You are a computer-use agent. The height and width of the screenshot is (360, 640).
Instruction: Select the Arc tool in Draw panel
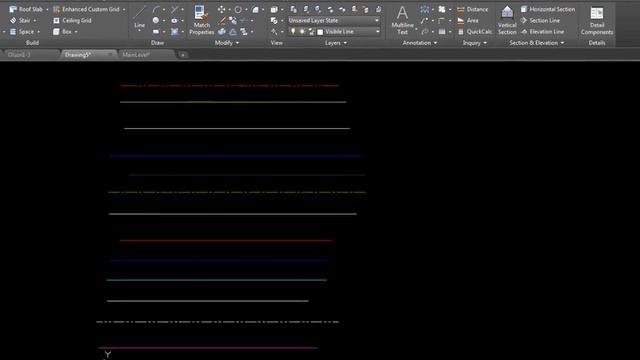click(x=156, y=9)
